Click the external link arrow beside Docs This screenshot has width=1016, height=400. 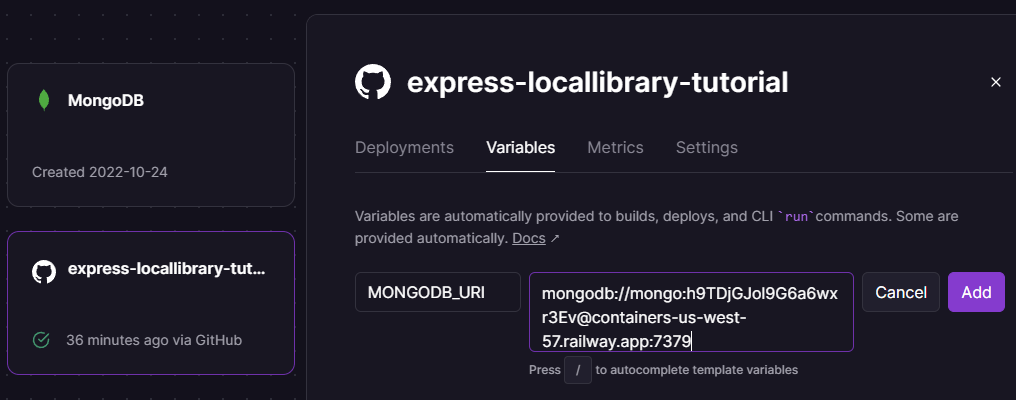tap(555, 239)
